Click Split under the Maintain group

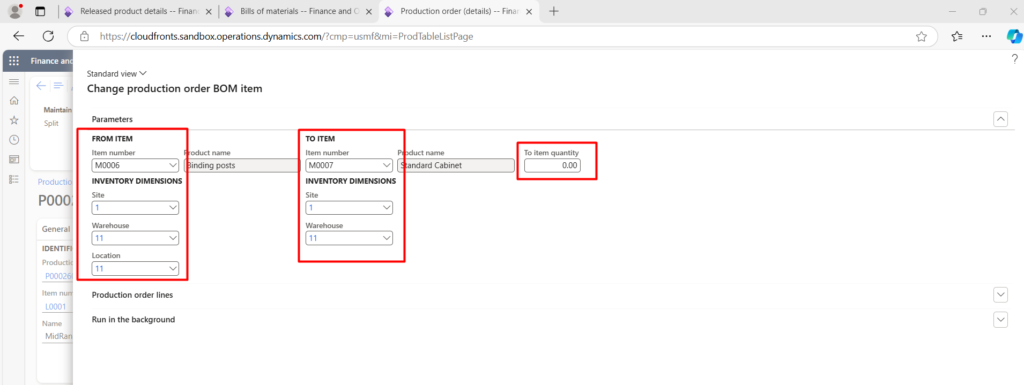tap(51, 123)
